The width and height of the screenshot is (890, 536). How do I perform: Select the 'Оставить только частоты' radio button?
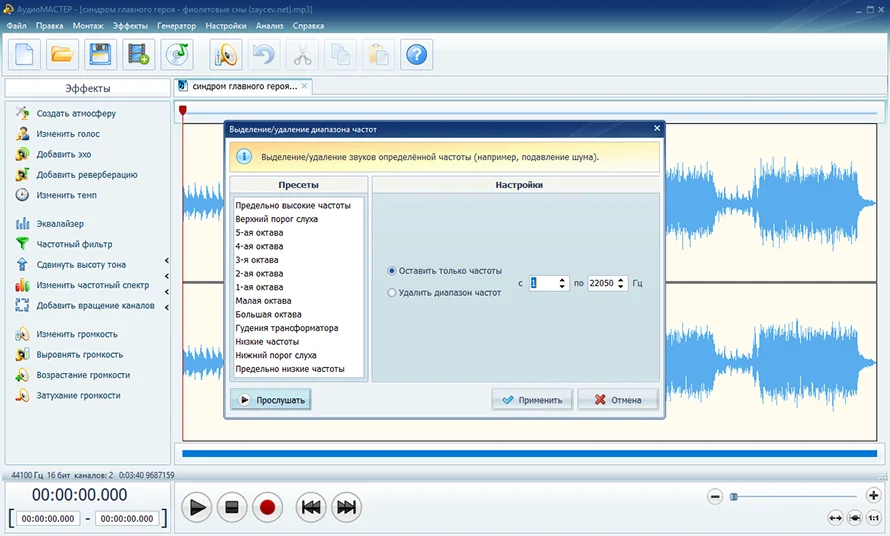point(392,271)
